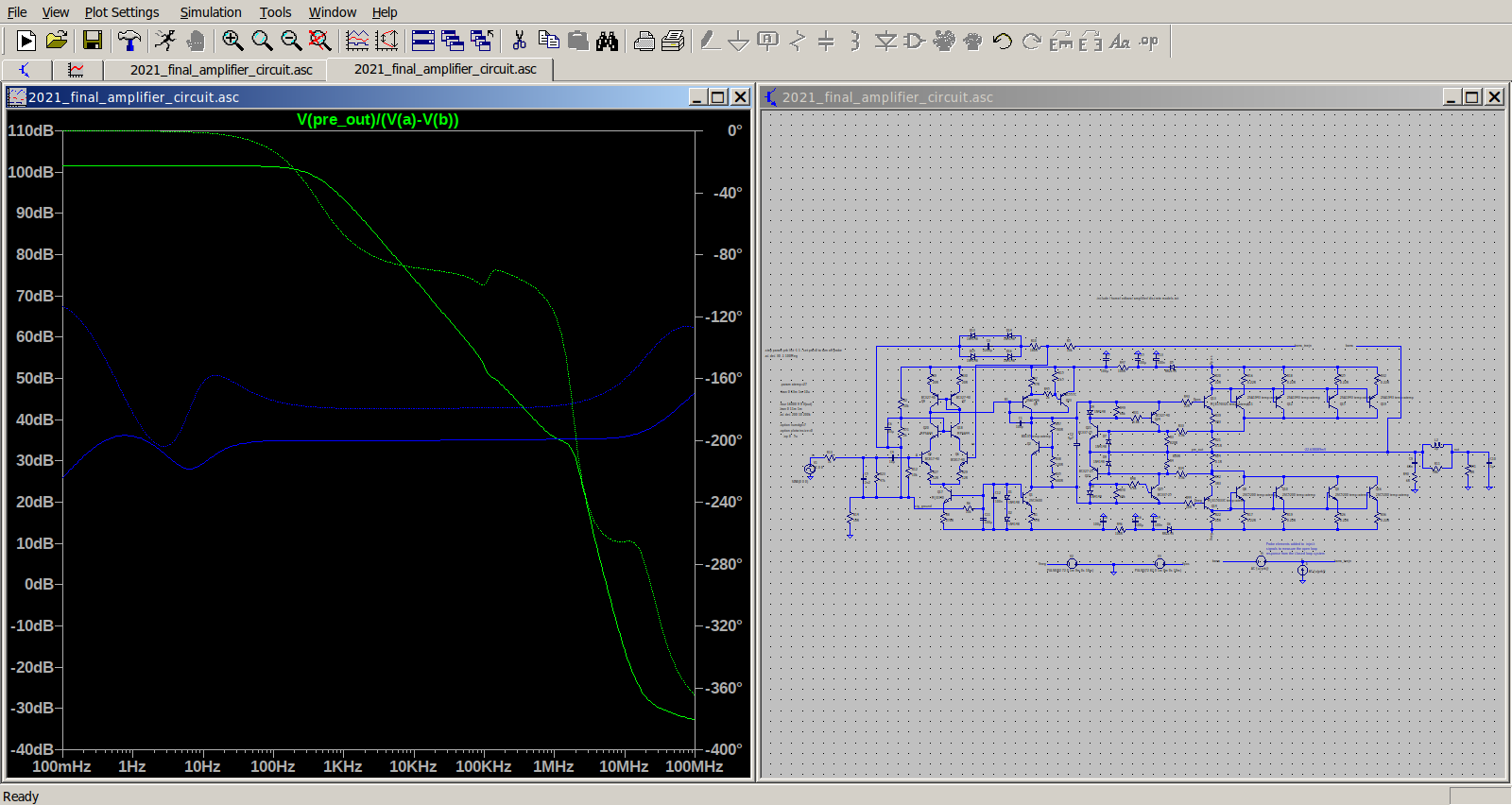Open Control Panel via the hammer icon
The height and width of the screenshot is (805, 1512).
click(129, 41)
